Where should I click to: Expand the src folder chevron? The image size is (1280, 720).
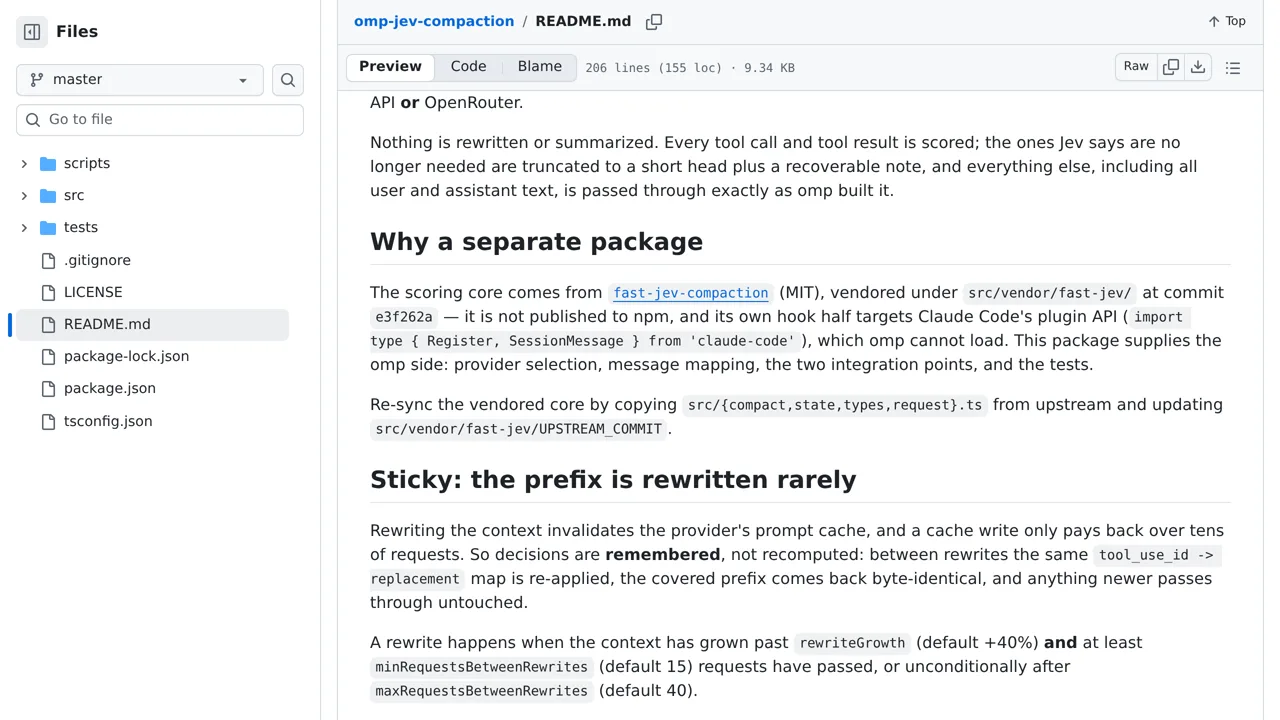click(24, 196)
